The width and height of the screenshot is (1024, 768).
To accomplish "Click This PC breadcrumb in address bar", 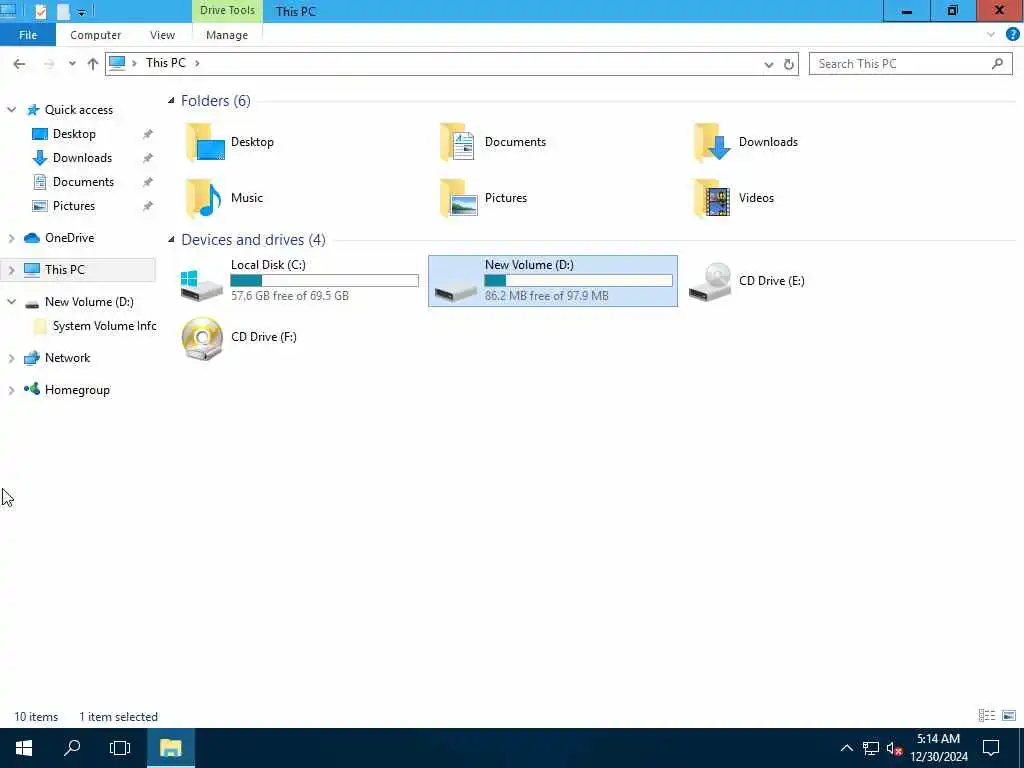I will click(x=165, y=63).
